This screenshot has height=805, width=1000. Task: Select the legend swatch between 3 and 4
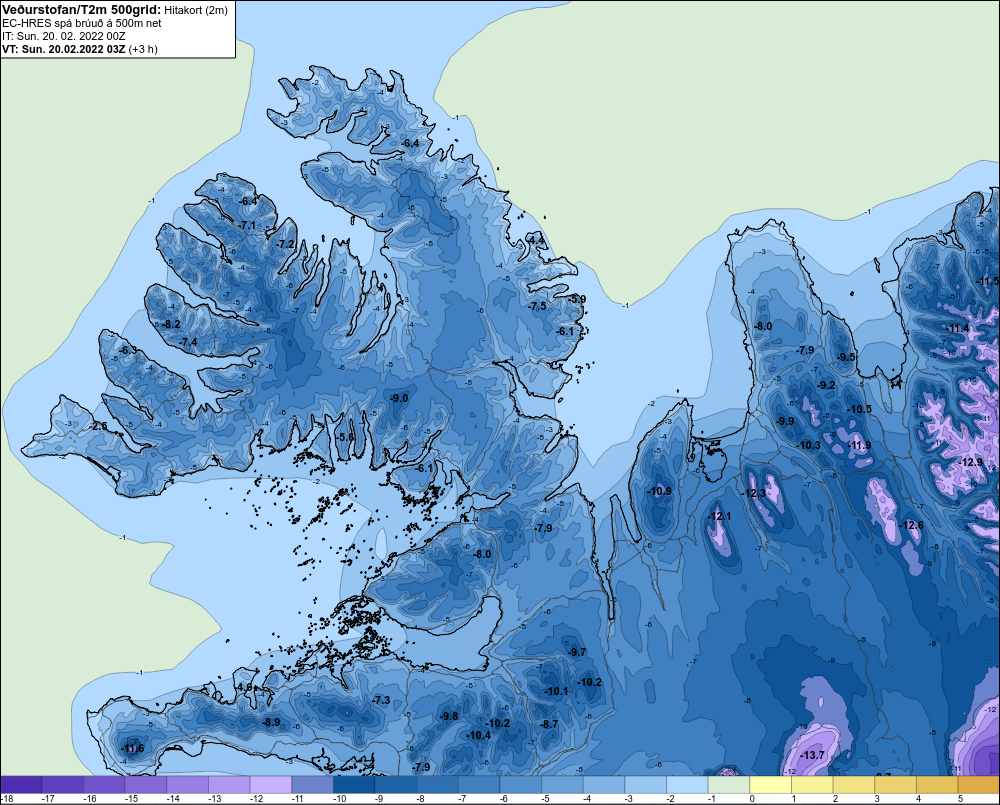coord(895,785)
